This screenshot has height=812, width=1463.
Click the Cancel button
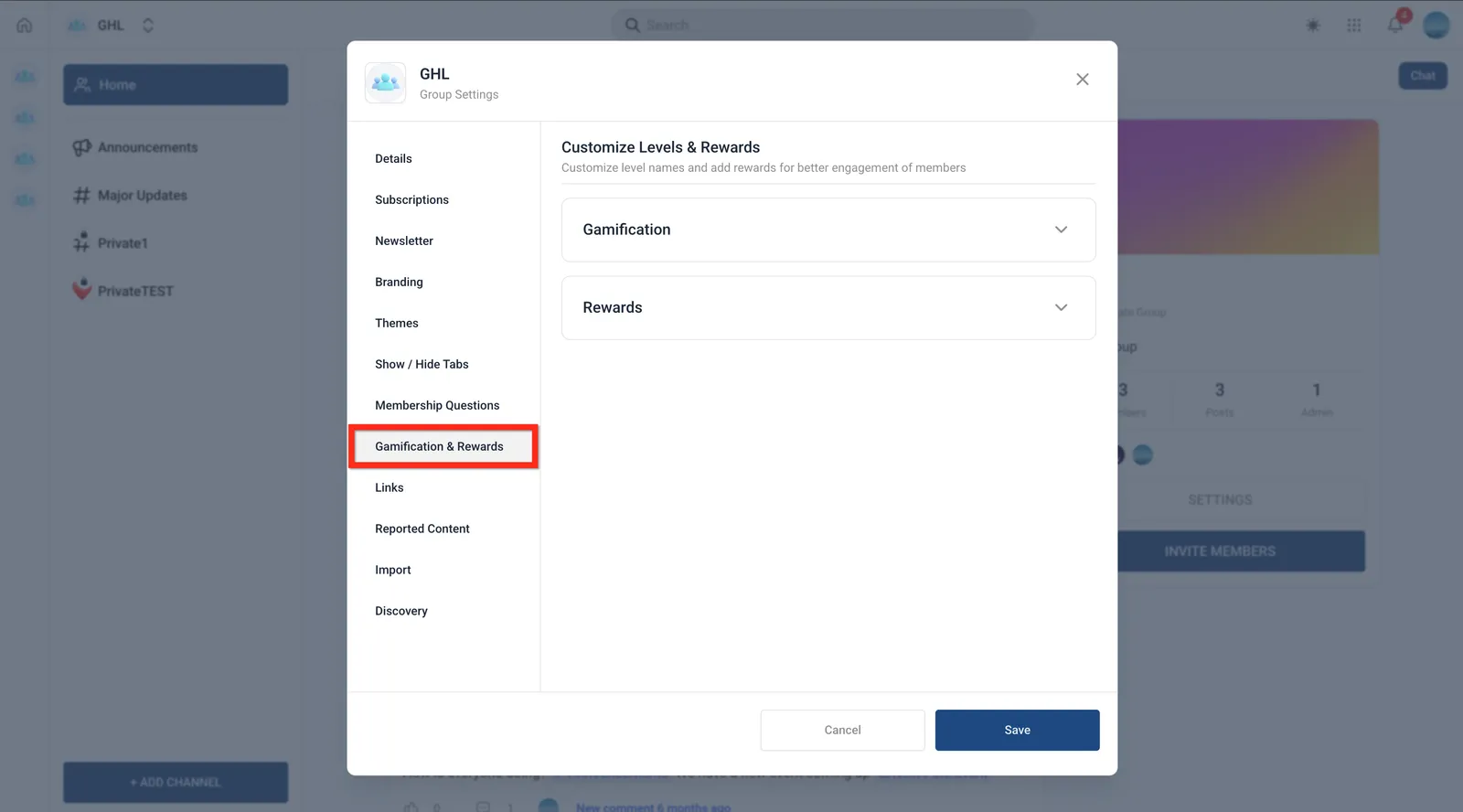point(842,731)
